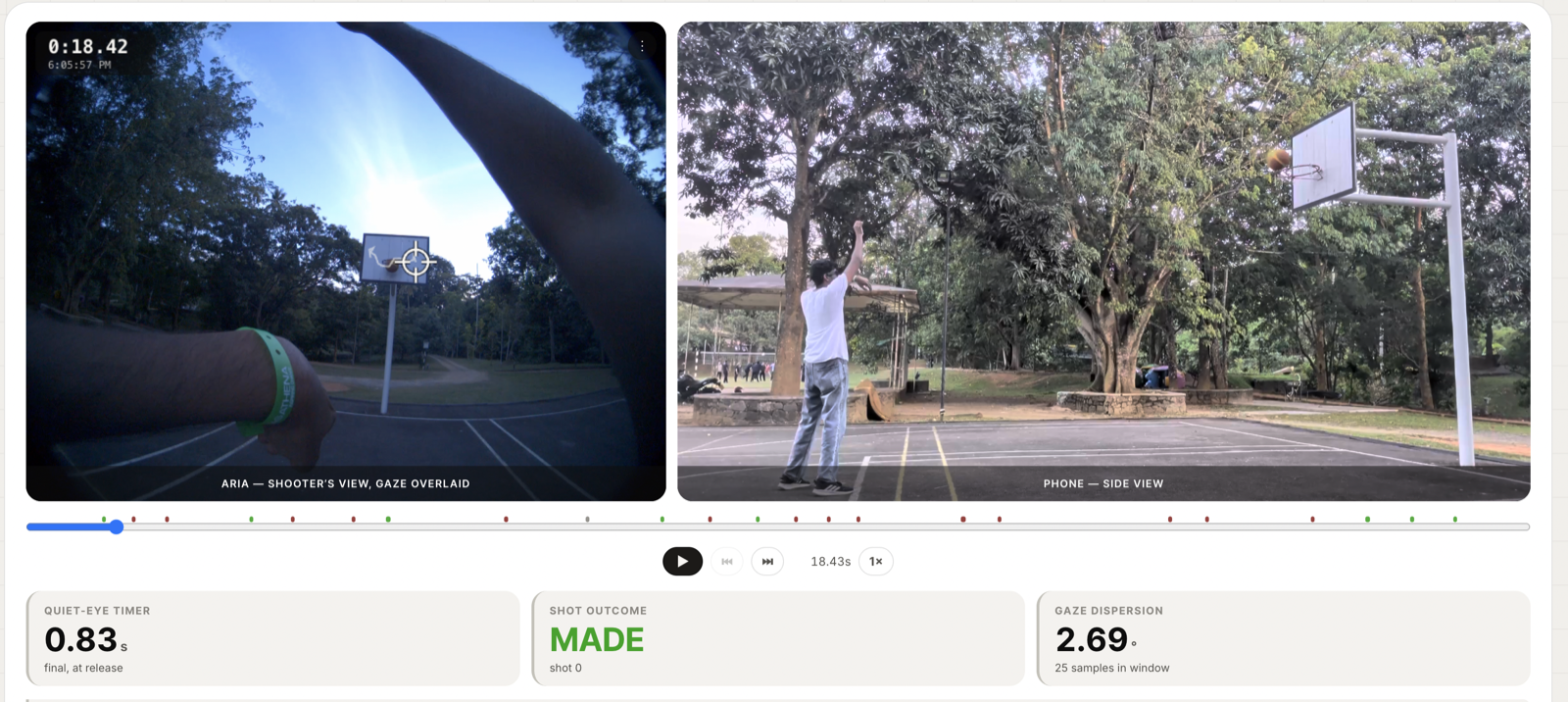
Task: Open the three-dot menu on the Aria video
Action: pyautogui.click(x=642, y=46)
